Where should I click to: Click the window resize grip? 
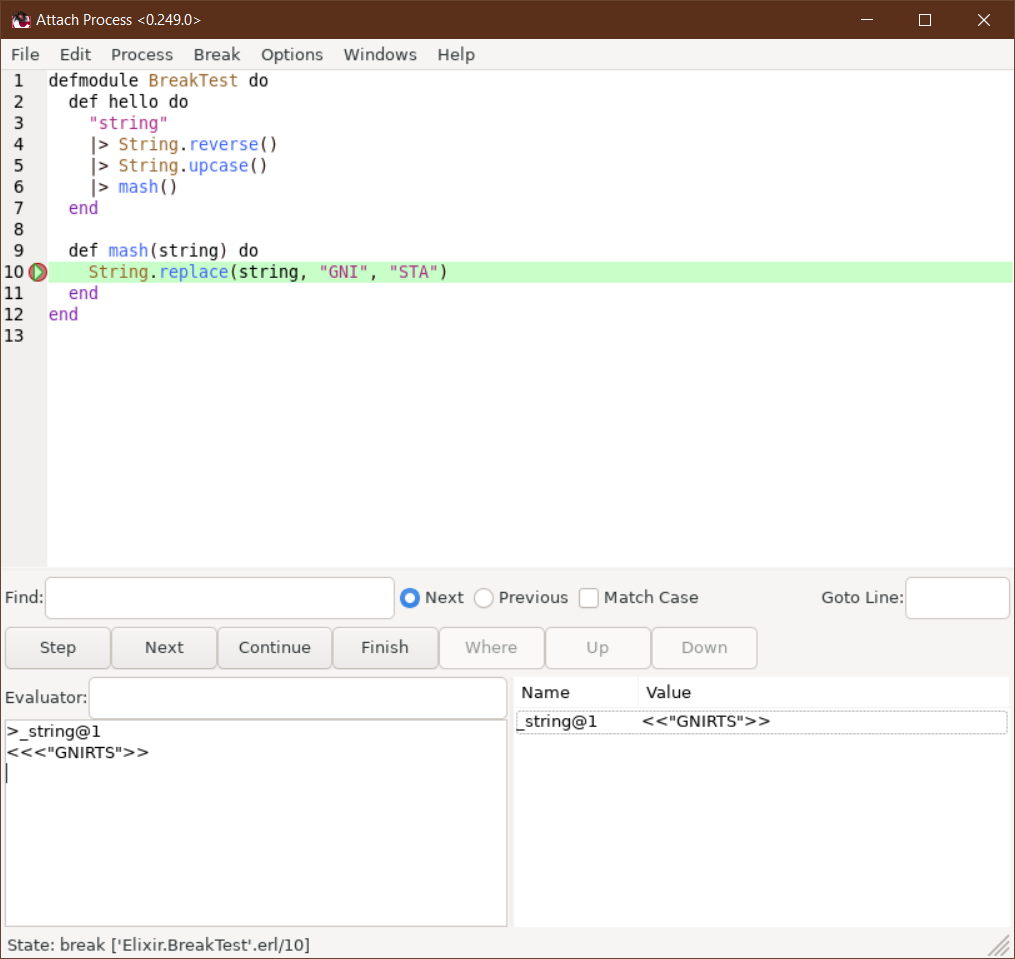click(x=999, y=945)
